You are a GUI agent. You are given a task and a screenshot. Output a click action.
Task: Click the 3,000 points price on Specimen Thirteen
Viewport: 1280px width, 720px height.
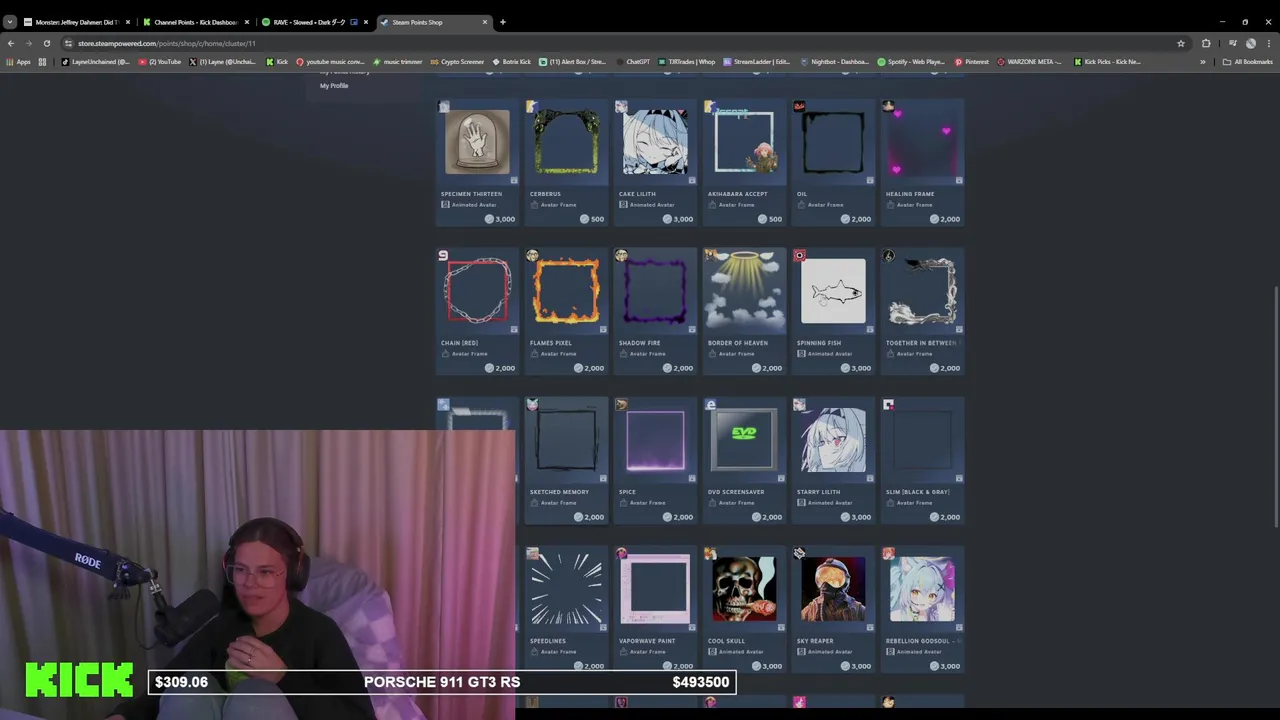[499, 219]
